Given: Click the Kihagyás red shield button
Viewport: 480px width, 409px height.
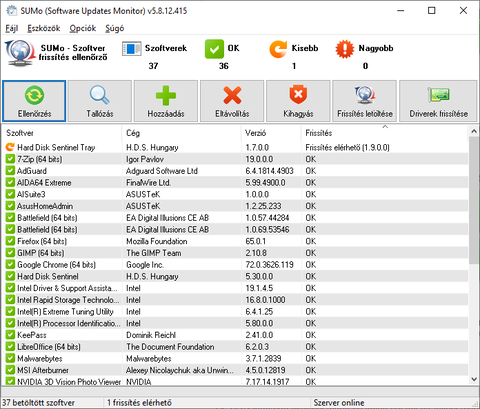Looking at the screenshot, I should [x=298, y=101].
